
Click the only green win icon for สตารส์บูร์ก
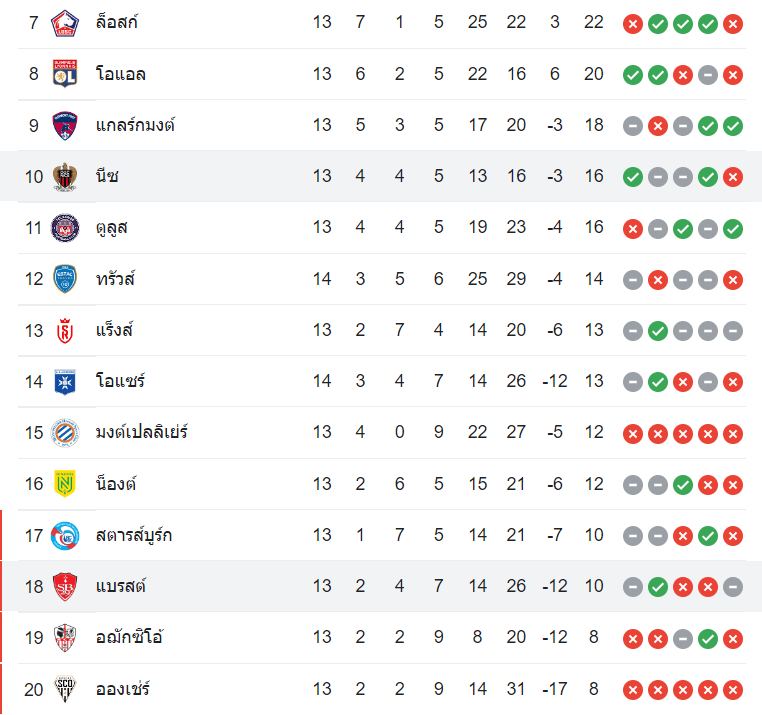pyautogui.click(x=708, y=536)
